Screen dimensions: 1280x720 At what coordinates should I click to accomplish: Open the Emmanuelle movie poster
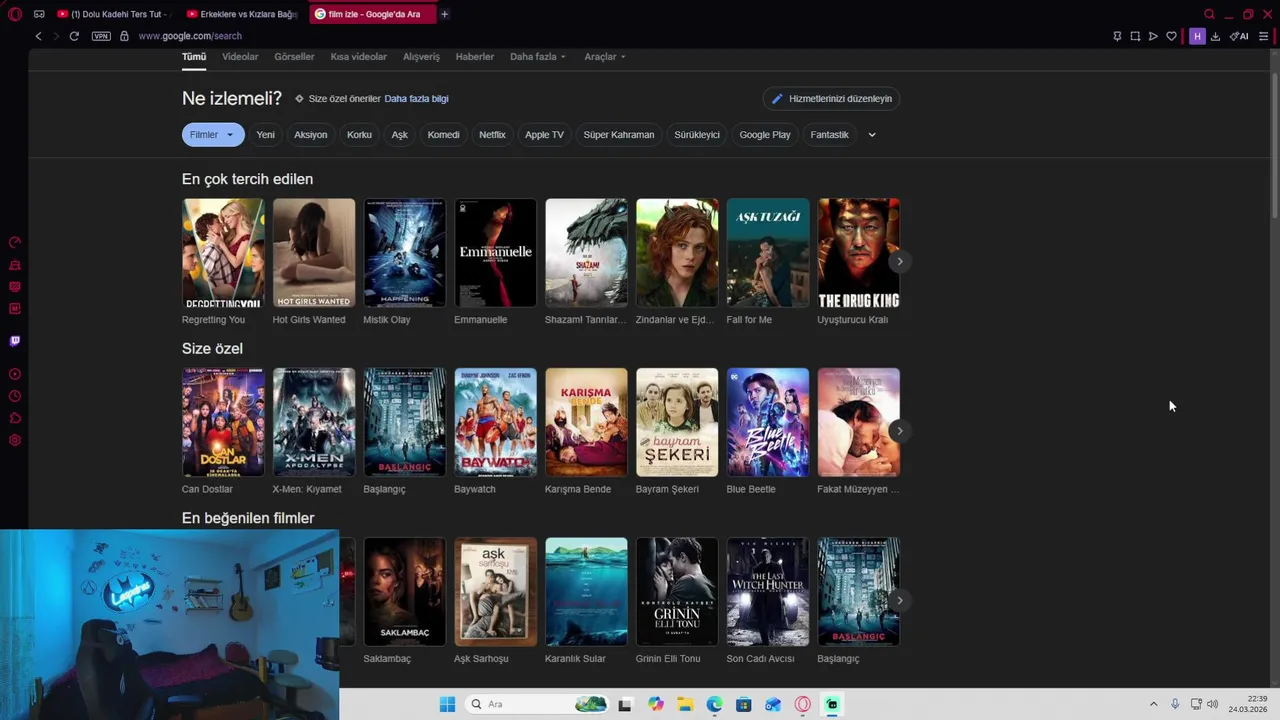coord(496,253)
